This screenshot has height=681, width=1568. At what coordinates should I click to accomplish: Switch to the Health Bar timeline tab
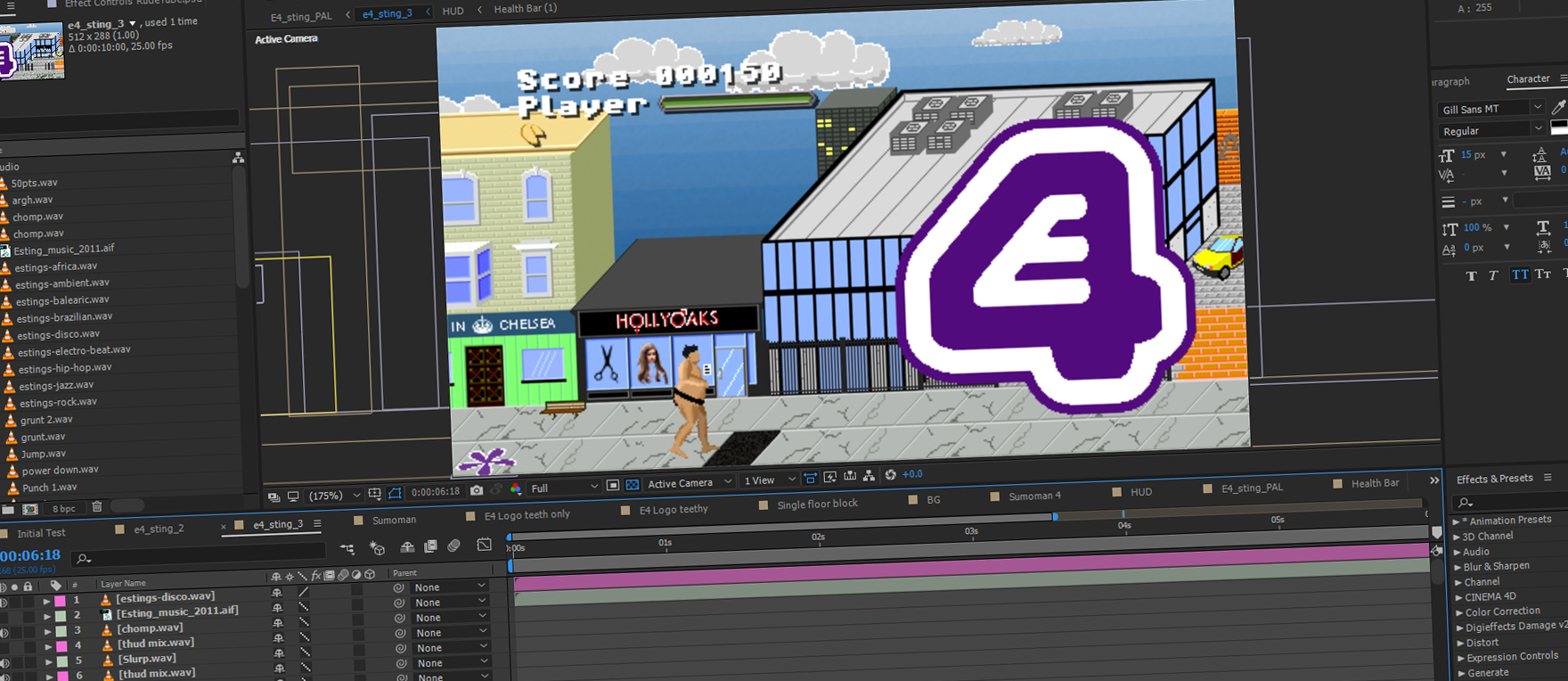pos(1375,483)
